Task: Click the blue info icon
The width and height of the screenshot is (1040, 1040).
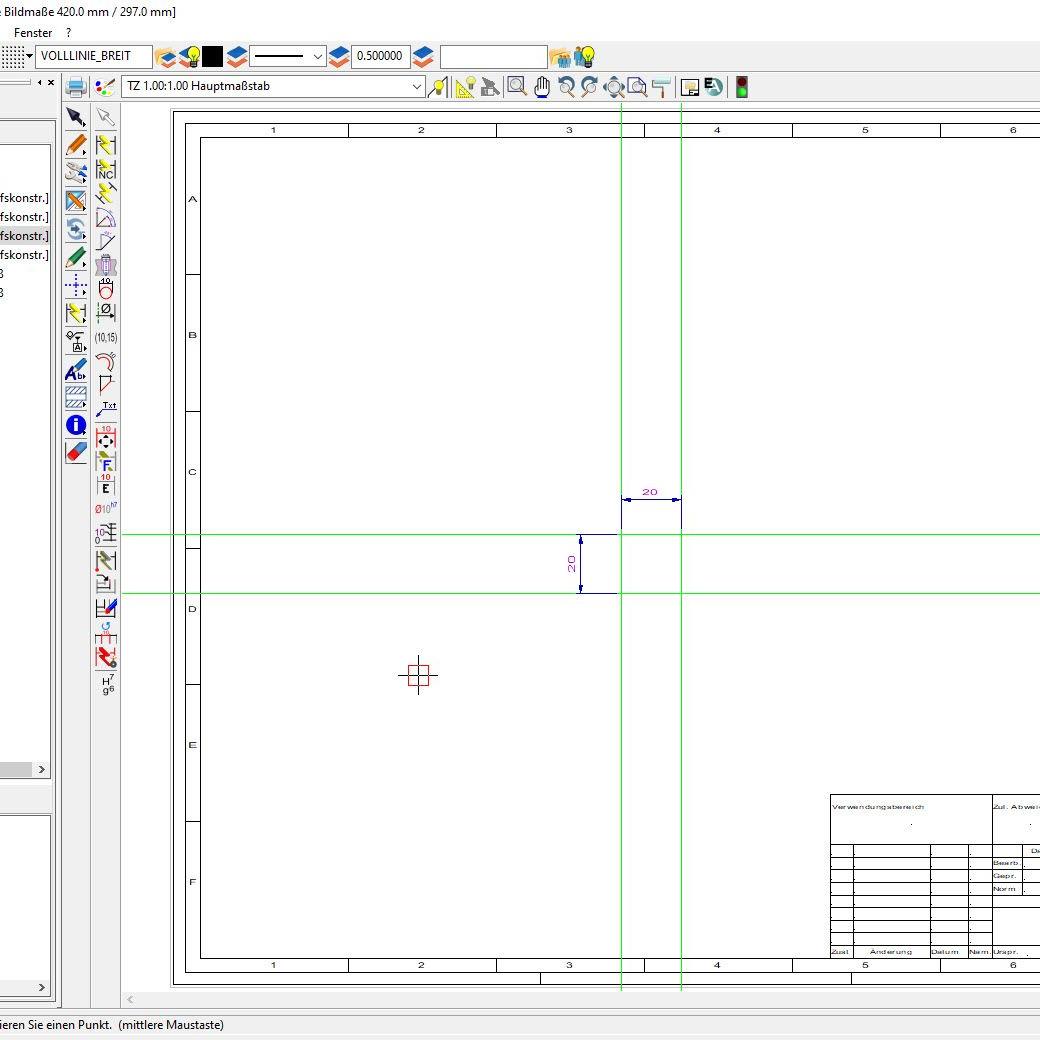Action: coord(76,426)
